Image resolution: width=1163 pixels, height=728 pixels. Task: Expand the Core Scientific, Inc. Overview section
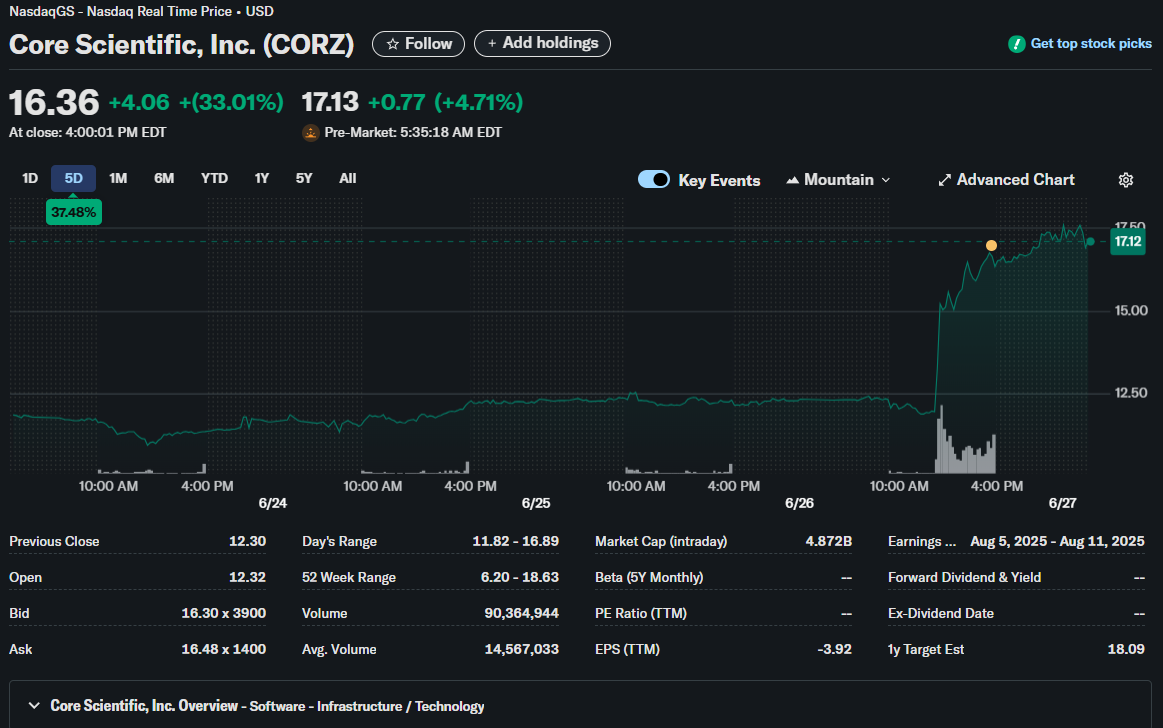pyautogui.click(x=34, y=706)
